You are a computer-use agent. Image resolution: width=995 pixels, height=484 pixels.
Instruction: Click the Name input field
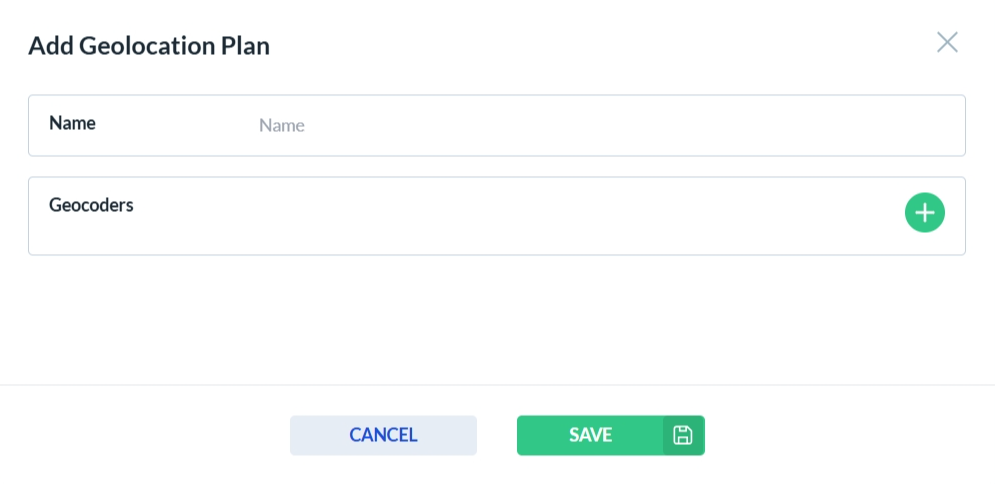(x=600, y=126)
